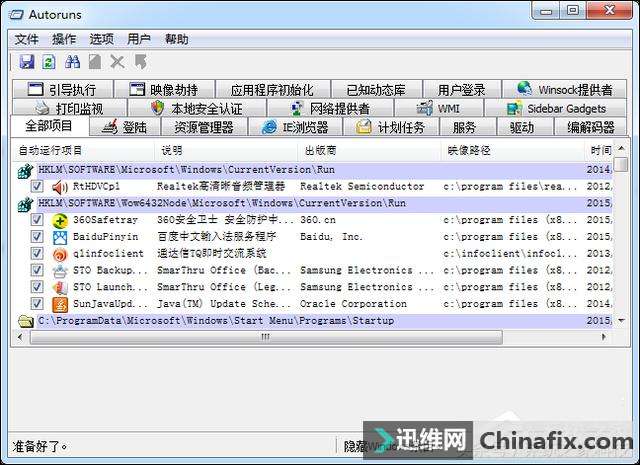Switch to the 已知动态库 tab
Screen dimensions: 640x465
pos(376,89)
